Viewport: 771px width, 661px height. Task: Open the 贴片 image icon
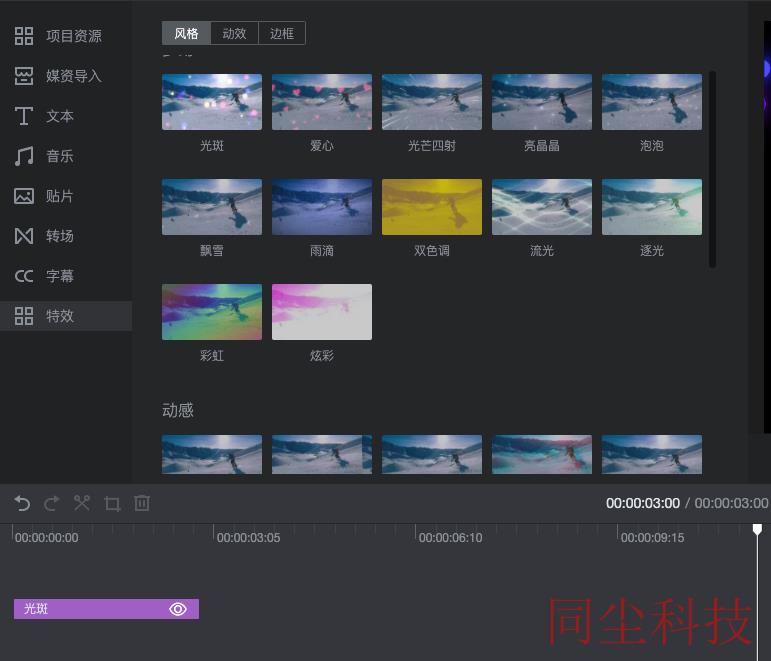click(24, 196)
